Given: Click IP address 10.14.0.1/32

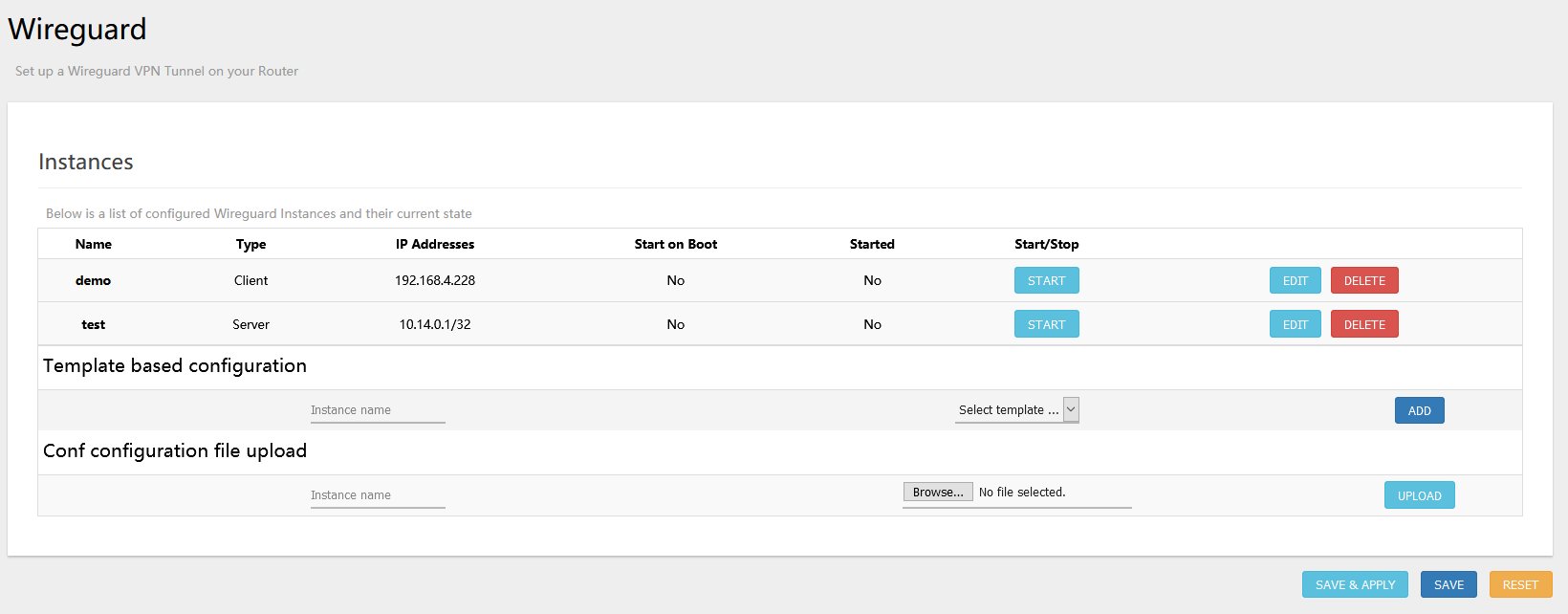Looking at the screenshot, I should [x=435, y=324].
